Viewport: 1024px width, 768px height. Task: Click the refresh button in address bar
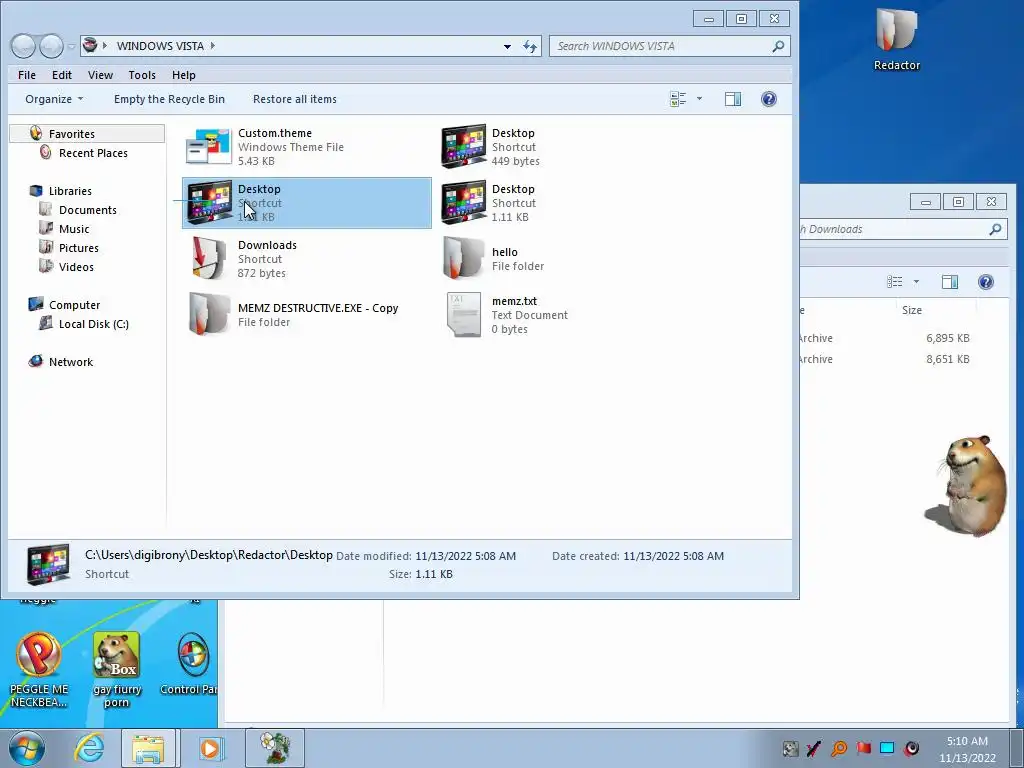click(530, 46)
